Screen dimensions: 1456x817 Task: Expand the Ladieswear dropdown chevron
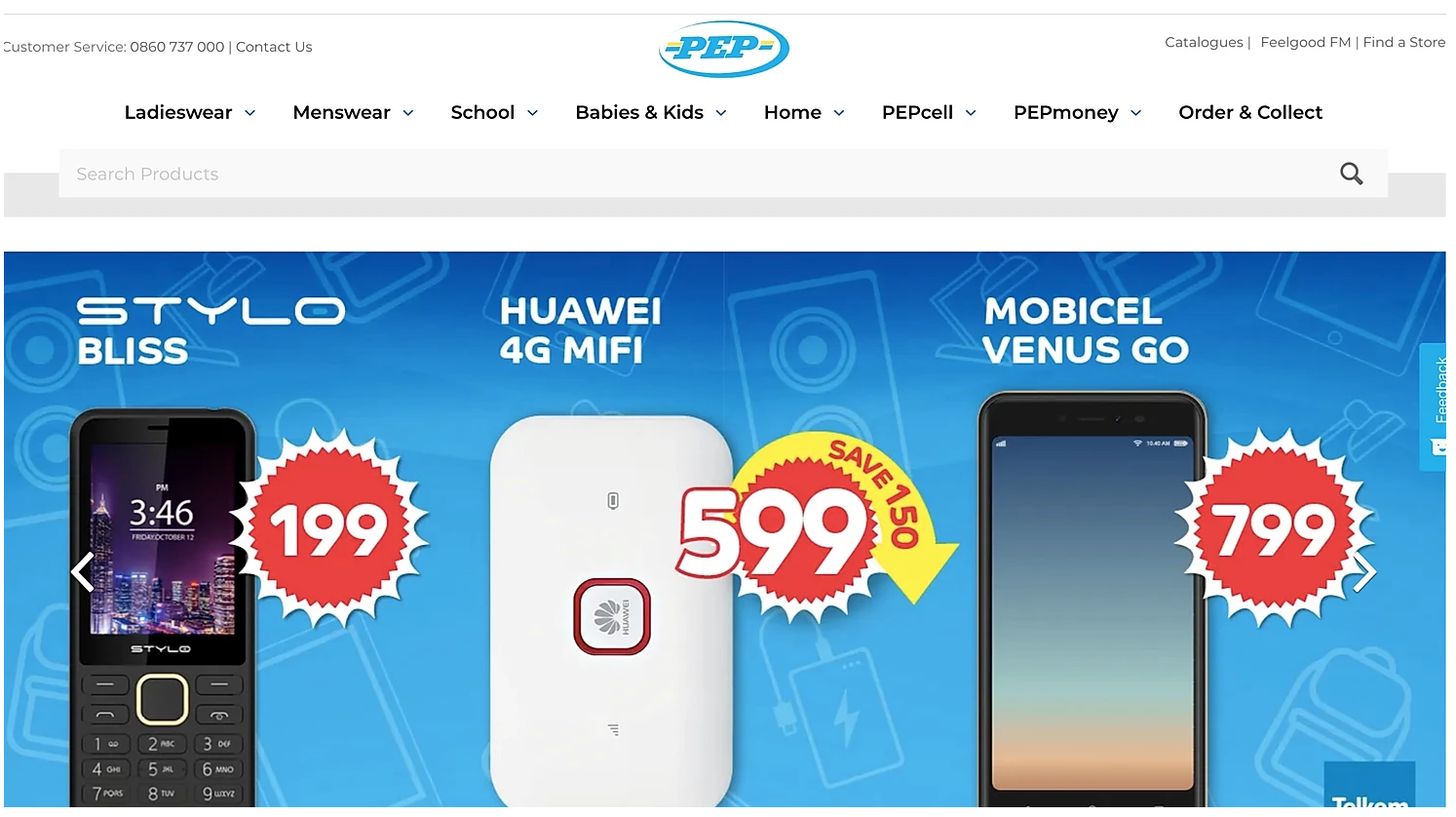pos(249,113)
